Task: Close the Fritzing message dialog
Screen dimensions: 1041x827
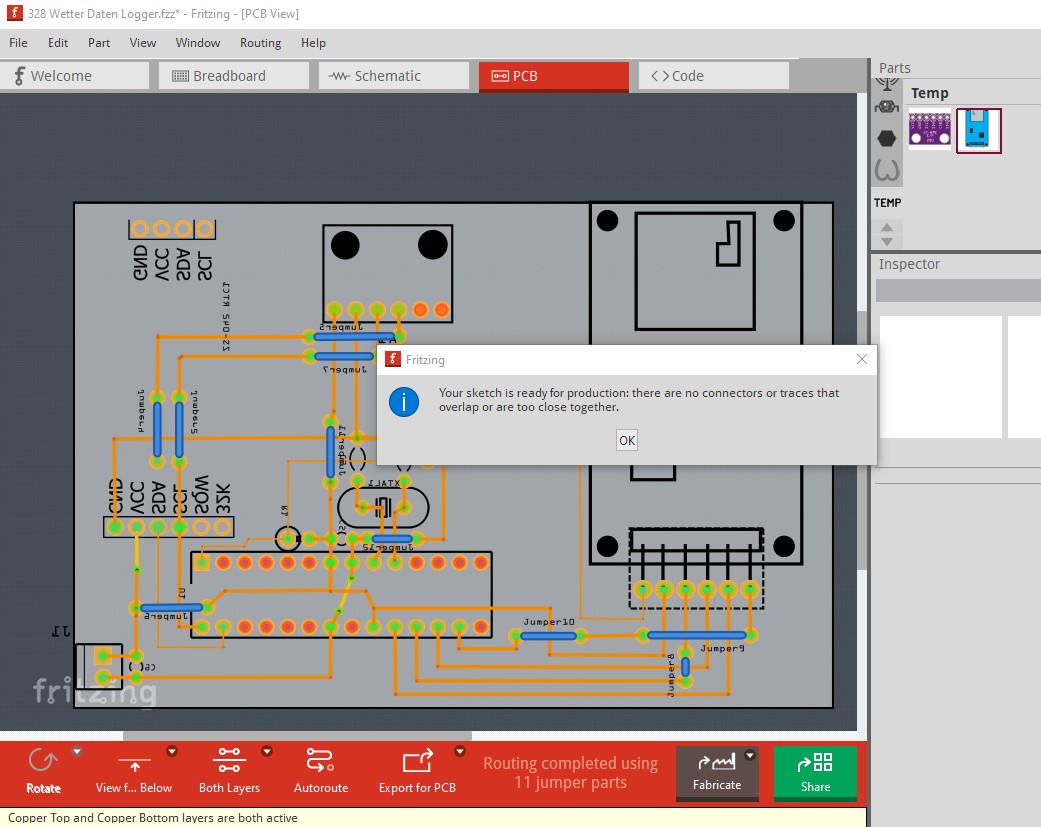Action: pos(862,359)
